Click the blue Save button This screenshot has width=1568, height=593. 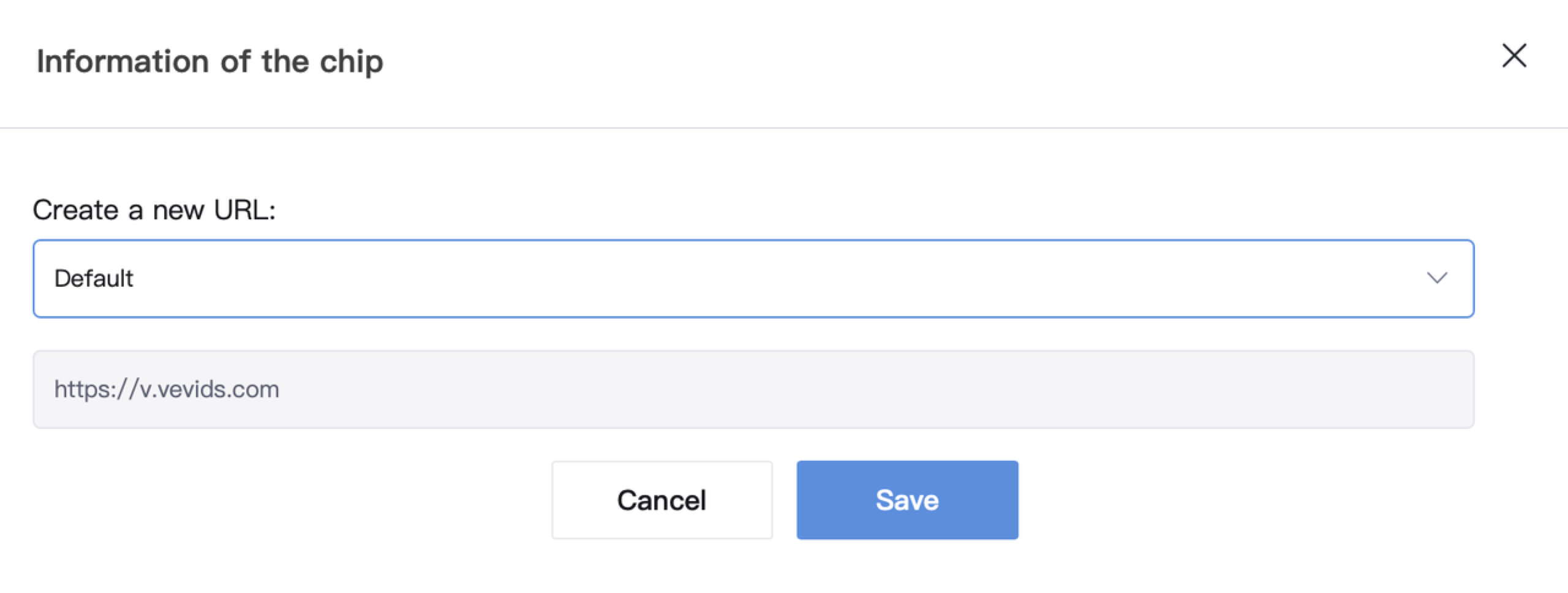click(907, 500)
